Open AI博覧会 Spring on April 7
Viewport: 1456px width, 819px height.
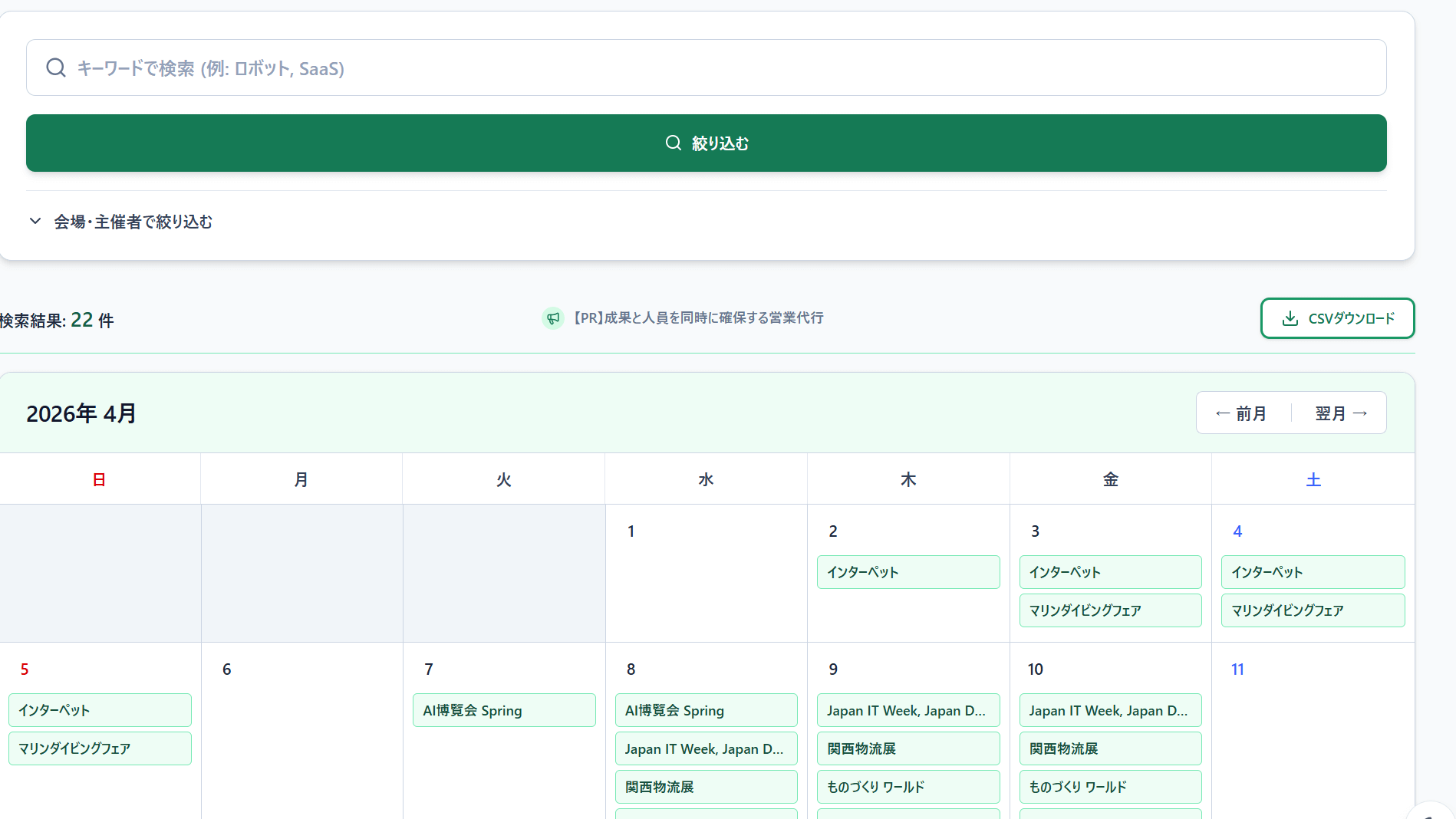pos(503,710)
